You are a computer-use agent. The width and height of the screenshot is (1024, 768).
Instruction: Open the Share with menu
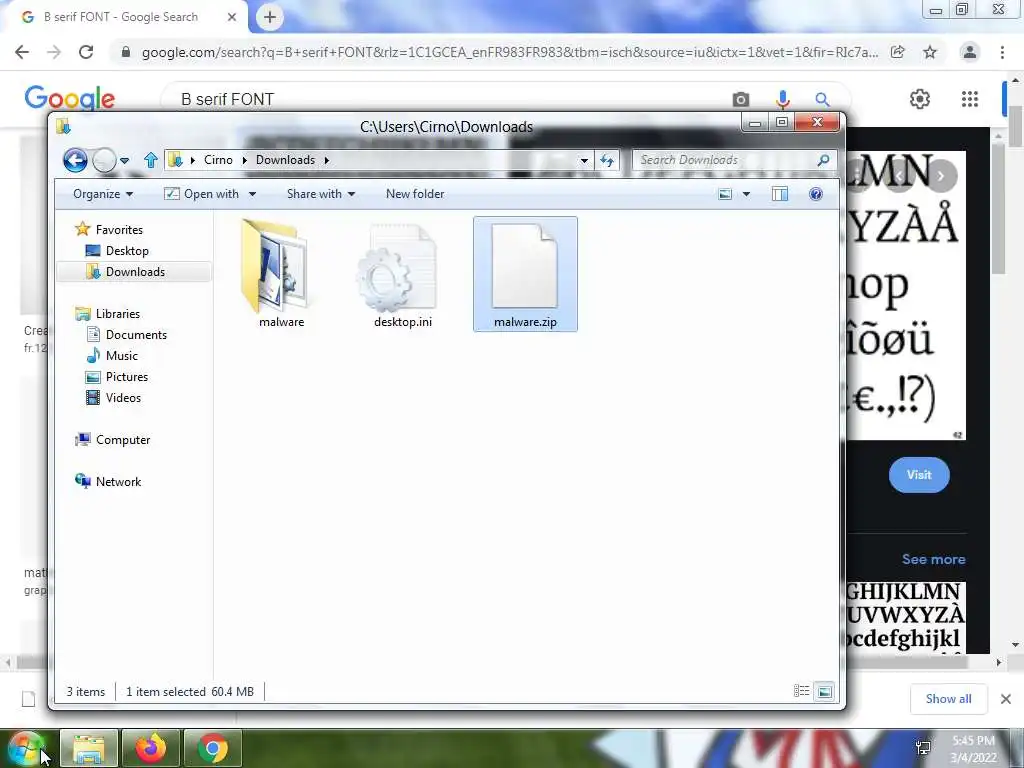[x=321, y=194]
